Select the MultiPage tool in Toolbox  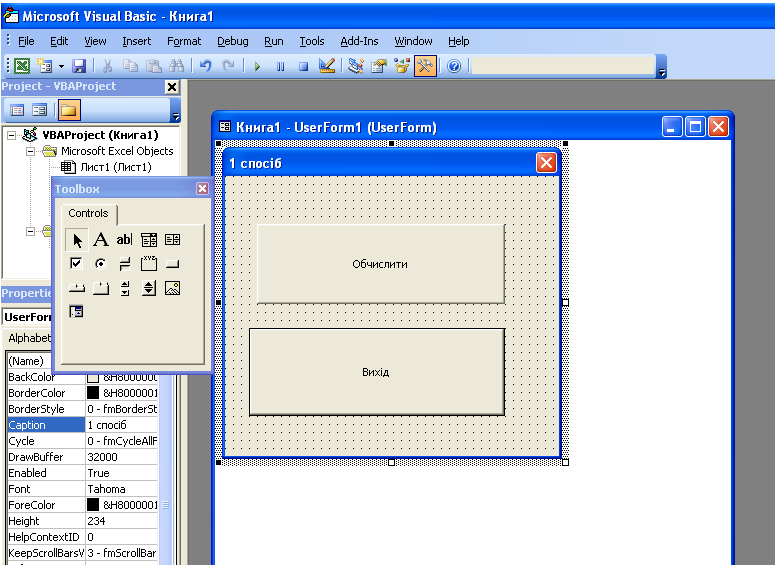[x=101, y=288]
